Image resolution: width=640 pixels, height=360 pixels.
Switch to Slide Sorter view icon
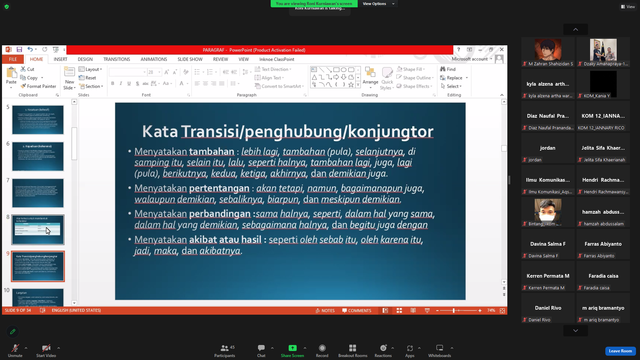(x=399, y=311)
